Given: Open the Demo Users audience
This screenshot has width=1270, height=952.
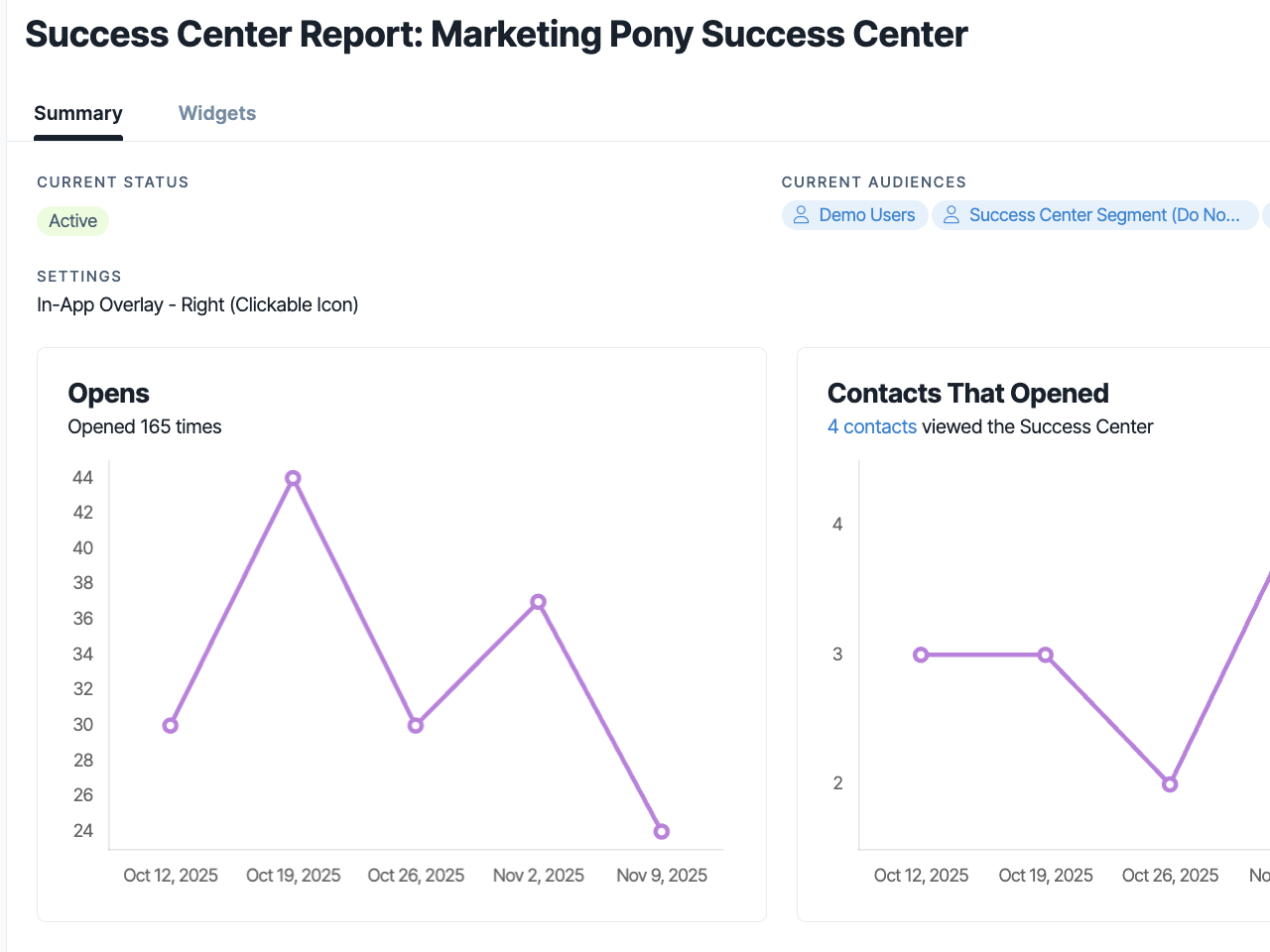Looking at the screenshot, I should pyautogui.click(x=855, y=215).
